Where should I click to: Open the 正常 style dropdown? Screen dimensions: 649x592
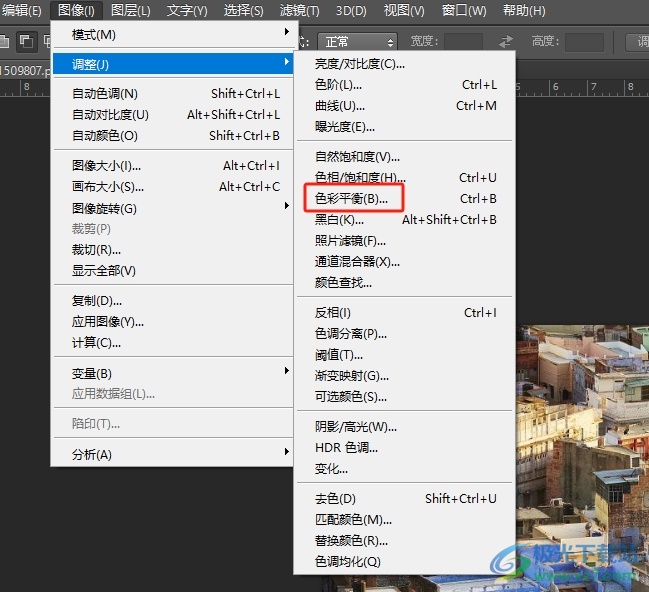[x=357, y=42]
